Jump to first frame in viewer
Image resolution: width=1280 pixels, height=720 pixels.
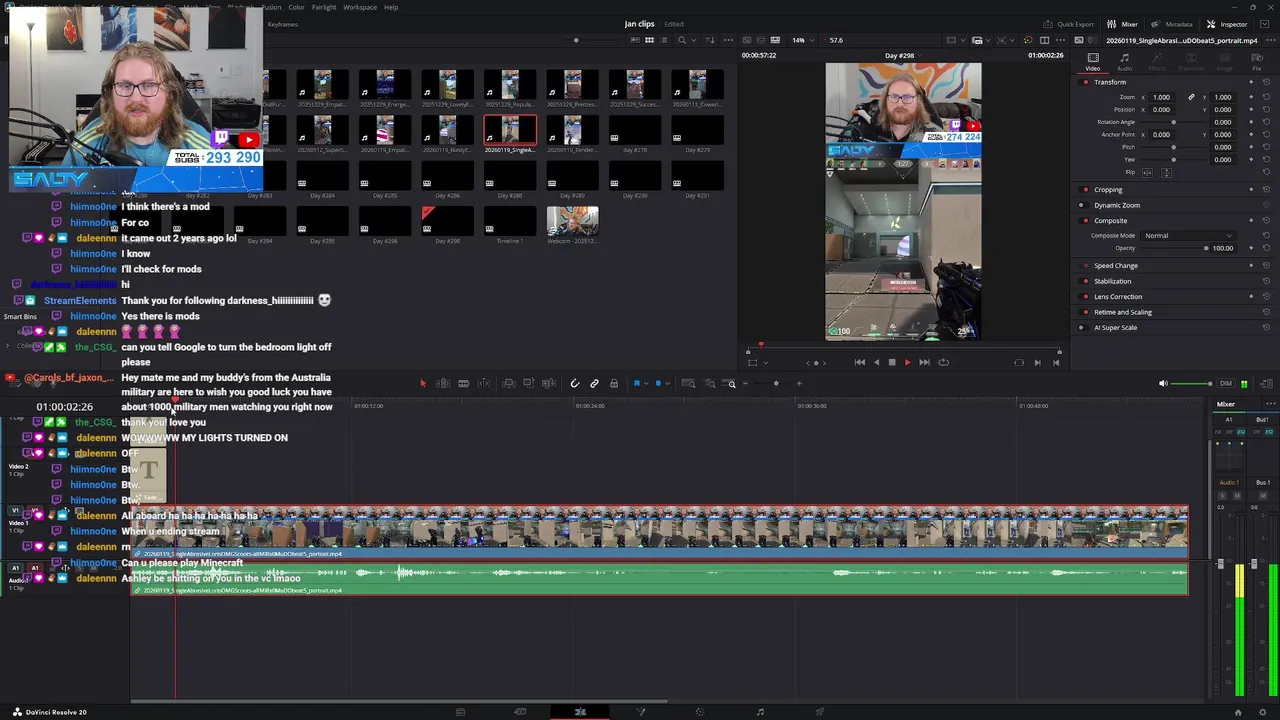[x=860, y=362]
